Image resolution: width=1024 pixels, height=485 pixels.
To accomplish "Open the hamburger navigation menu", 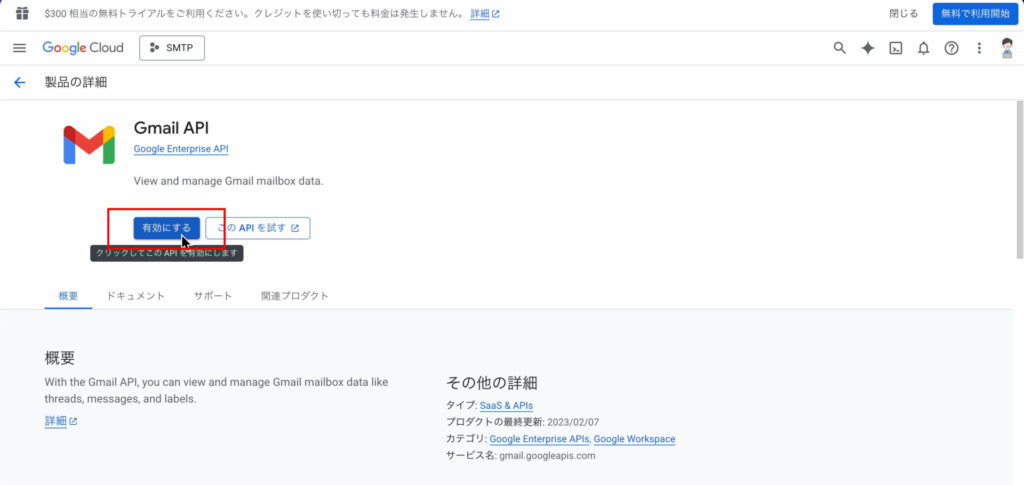I will click(x=20, y=48).
